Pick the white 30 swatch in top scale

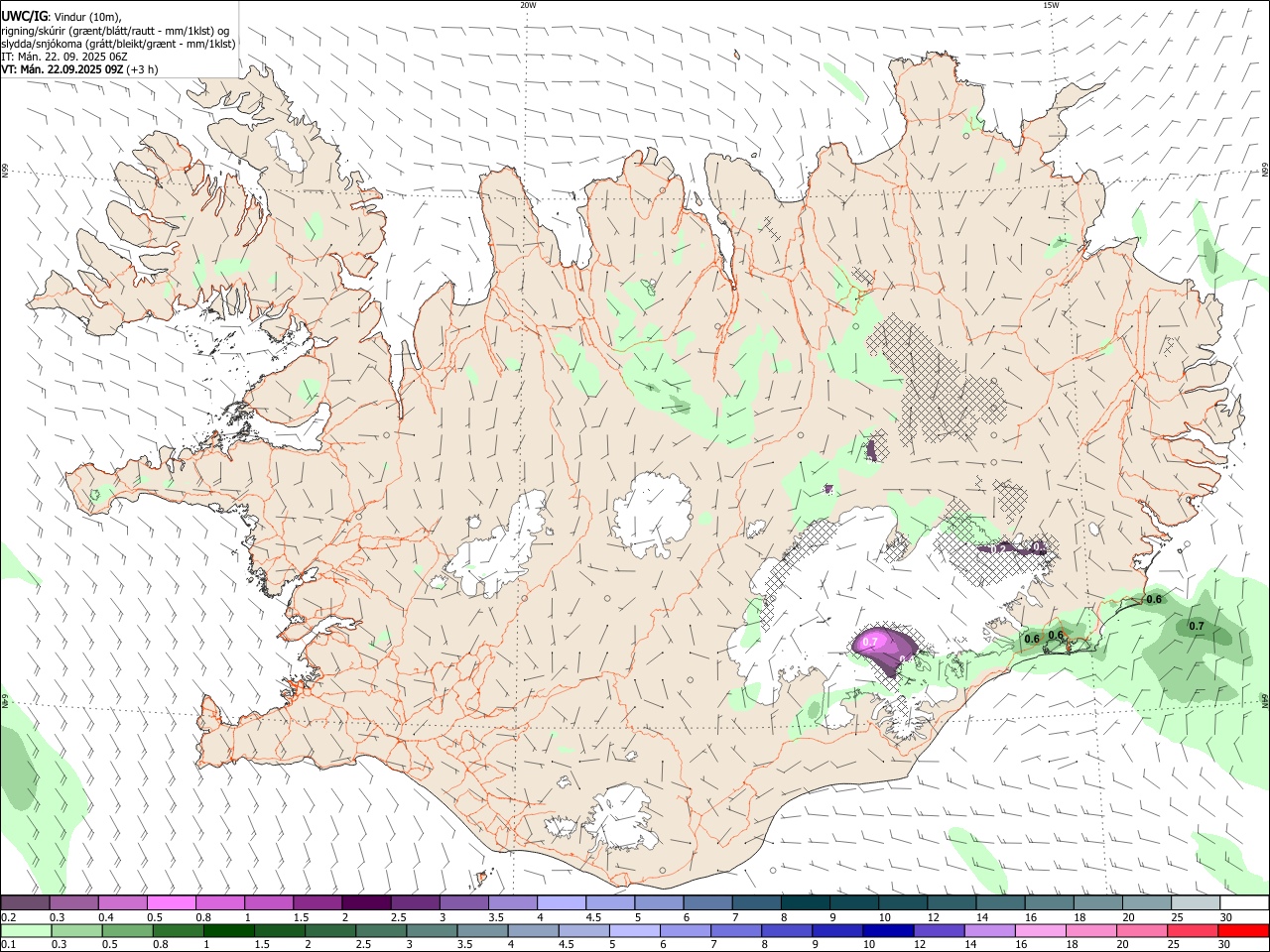point(1245,903)
